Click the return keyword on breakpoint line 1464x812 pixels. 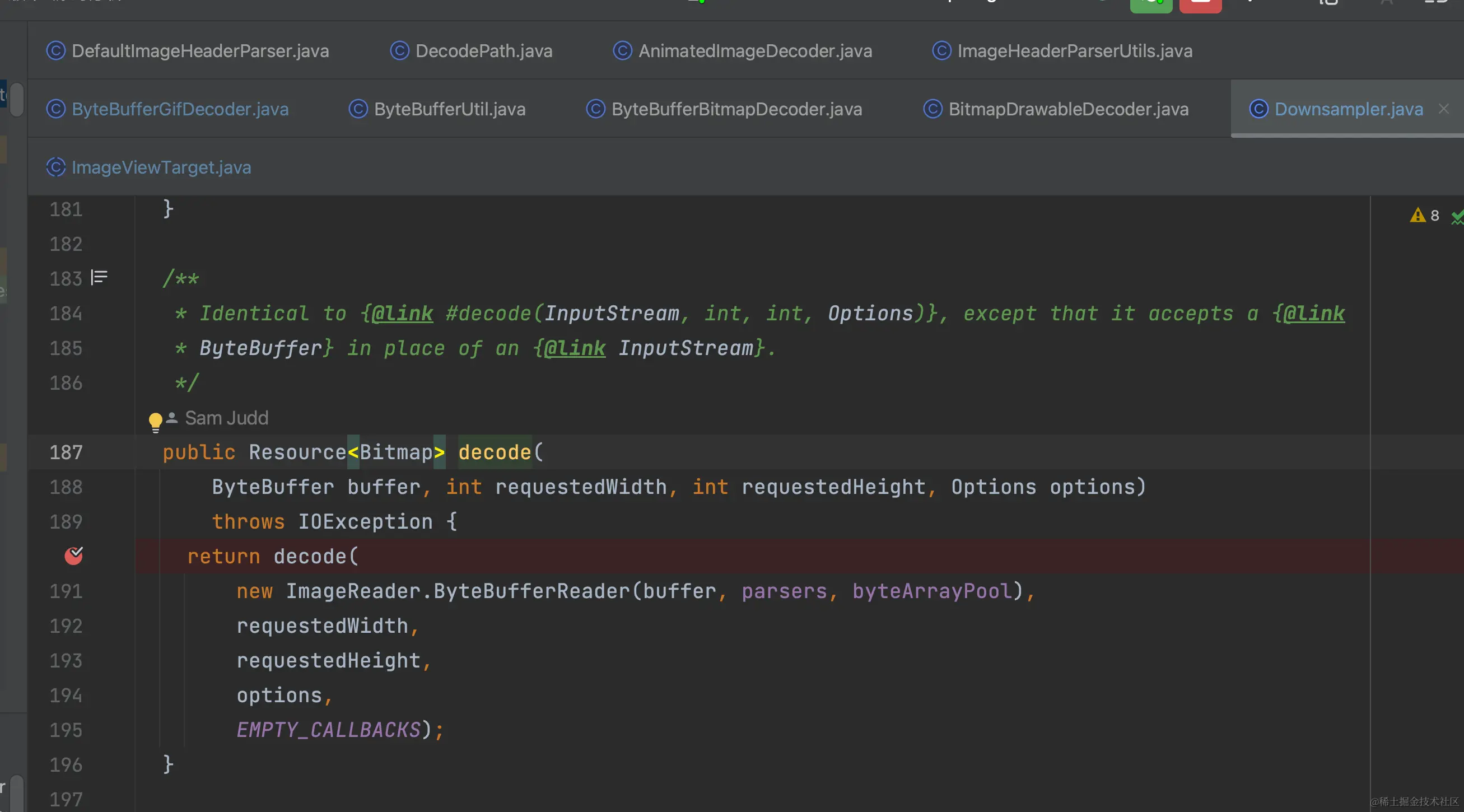[224, 556]
